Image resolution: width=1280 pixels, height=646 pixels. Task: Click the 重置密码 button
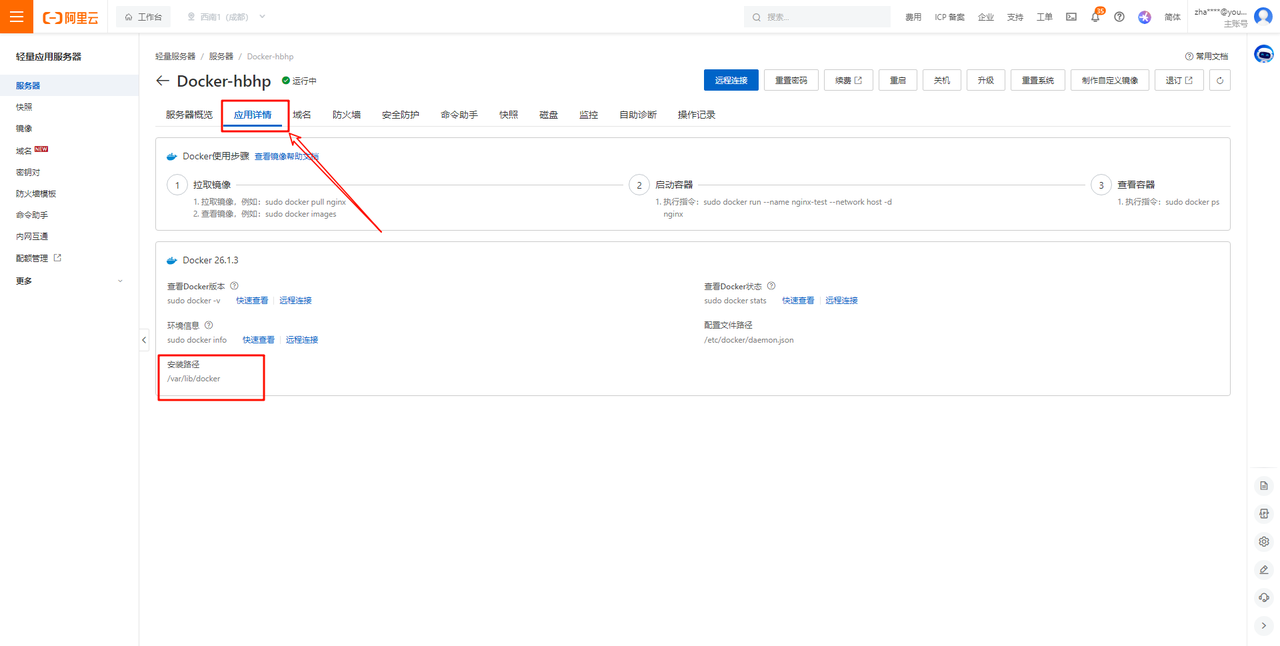coord(791,81)
